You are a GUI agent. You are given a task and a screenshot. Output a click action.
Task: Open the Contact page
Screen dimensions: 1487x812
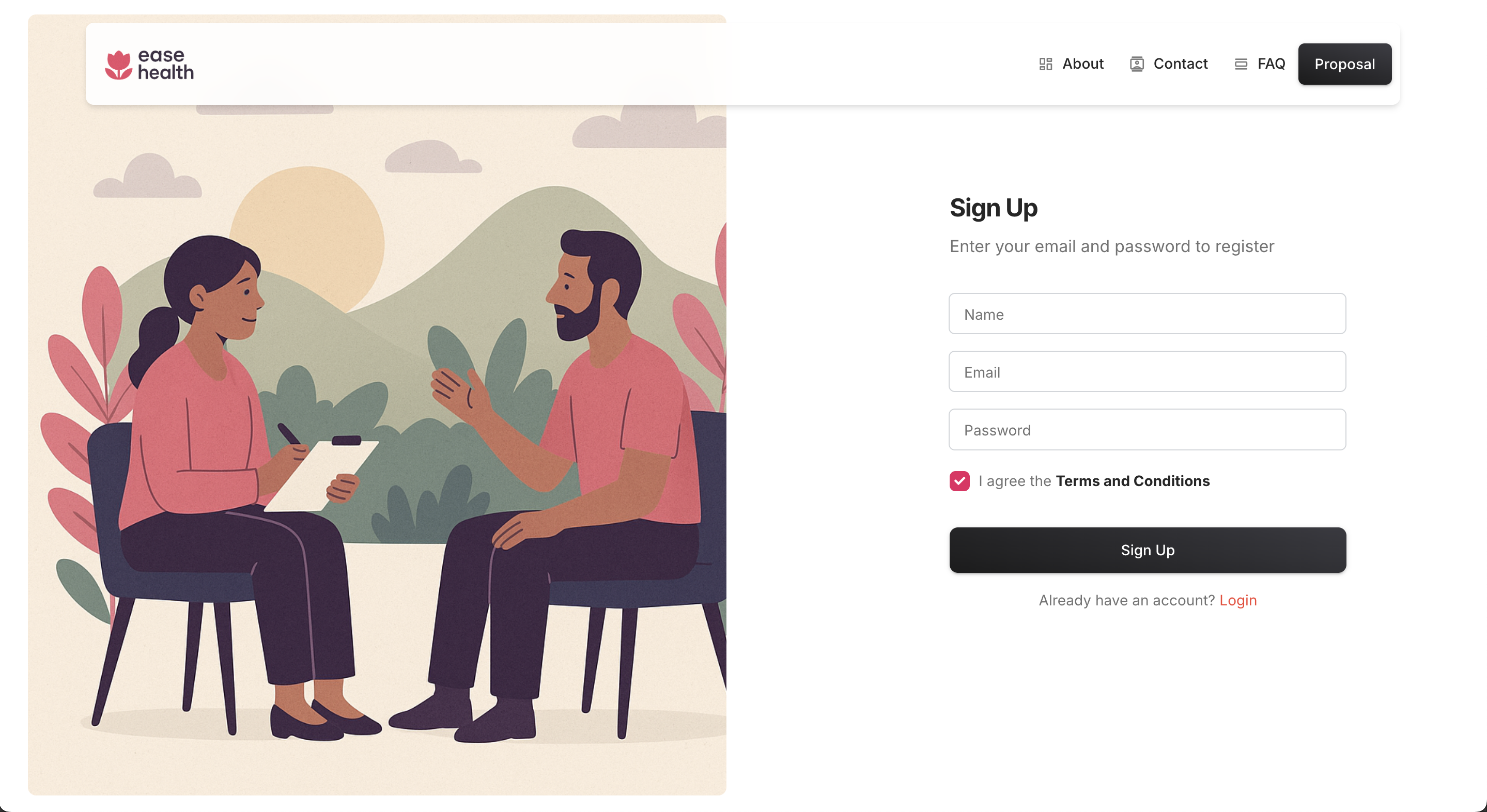[1181, 64]
